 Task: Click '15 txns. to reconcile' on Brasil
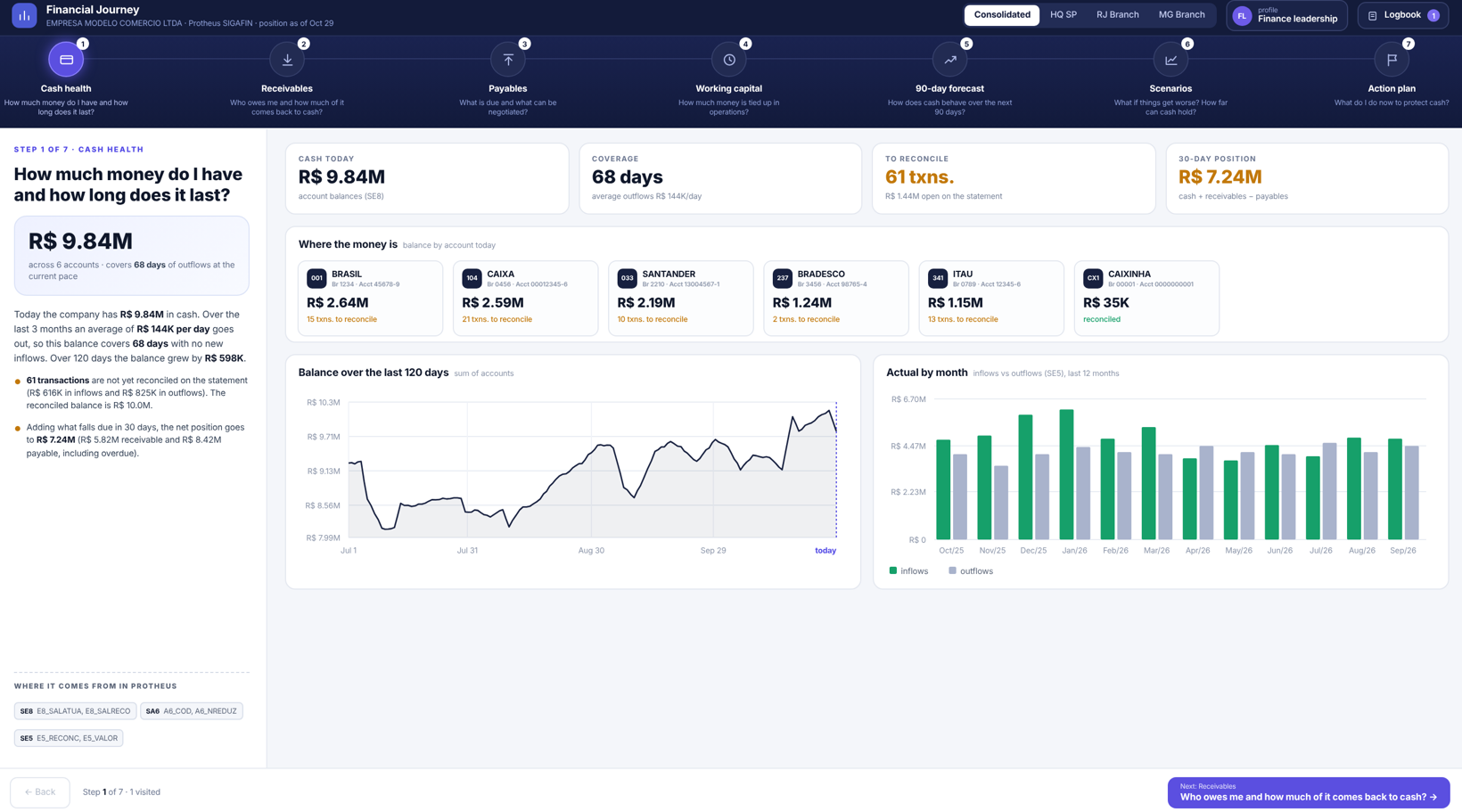pos(341,319)
